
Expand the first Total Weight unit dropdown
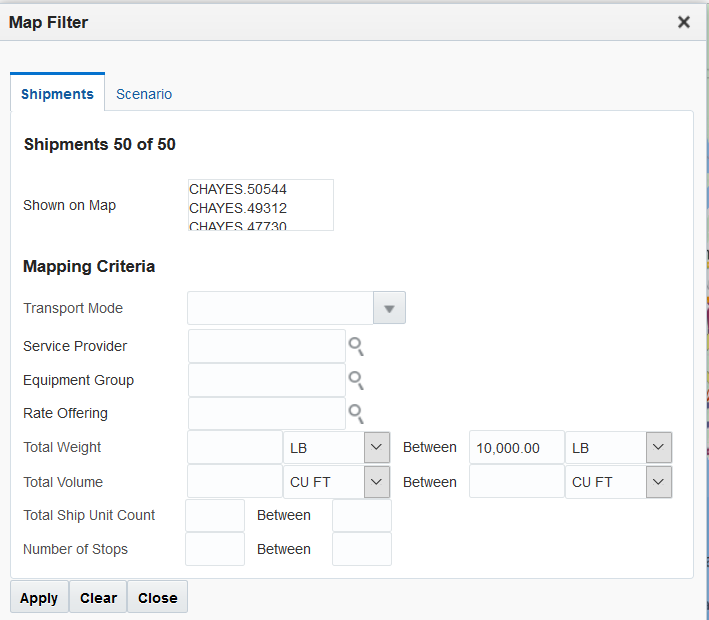coord(376,448)
